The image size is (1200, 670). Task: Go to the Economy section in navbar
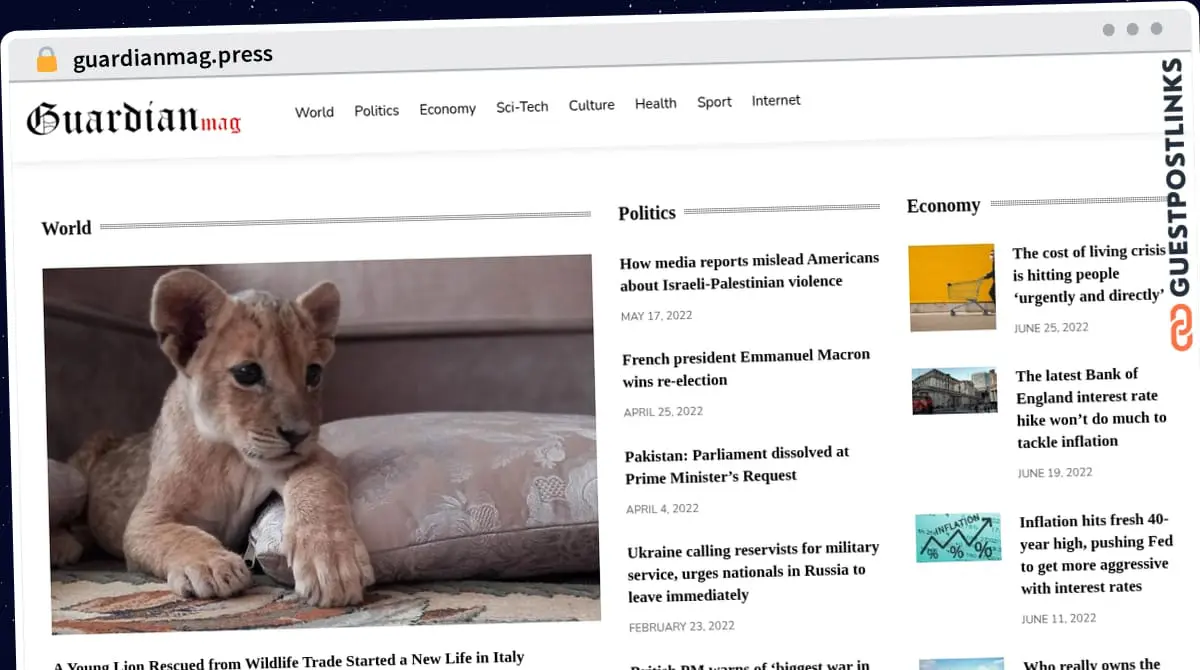point(447,109)
